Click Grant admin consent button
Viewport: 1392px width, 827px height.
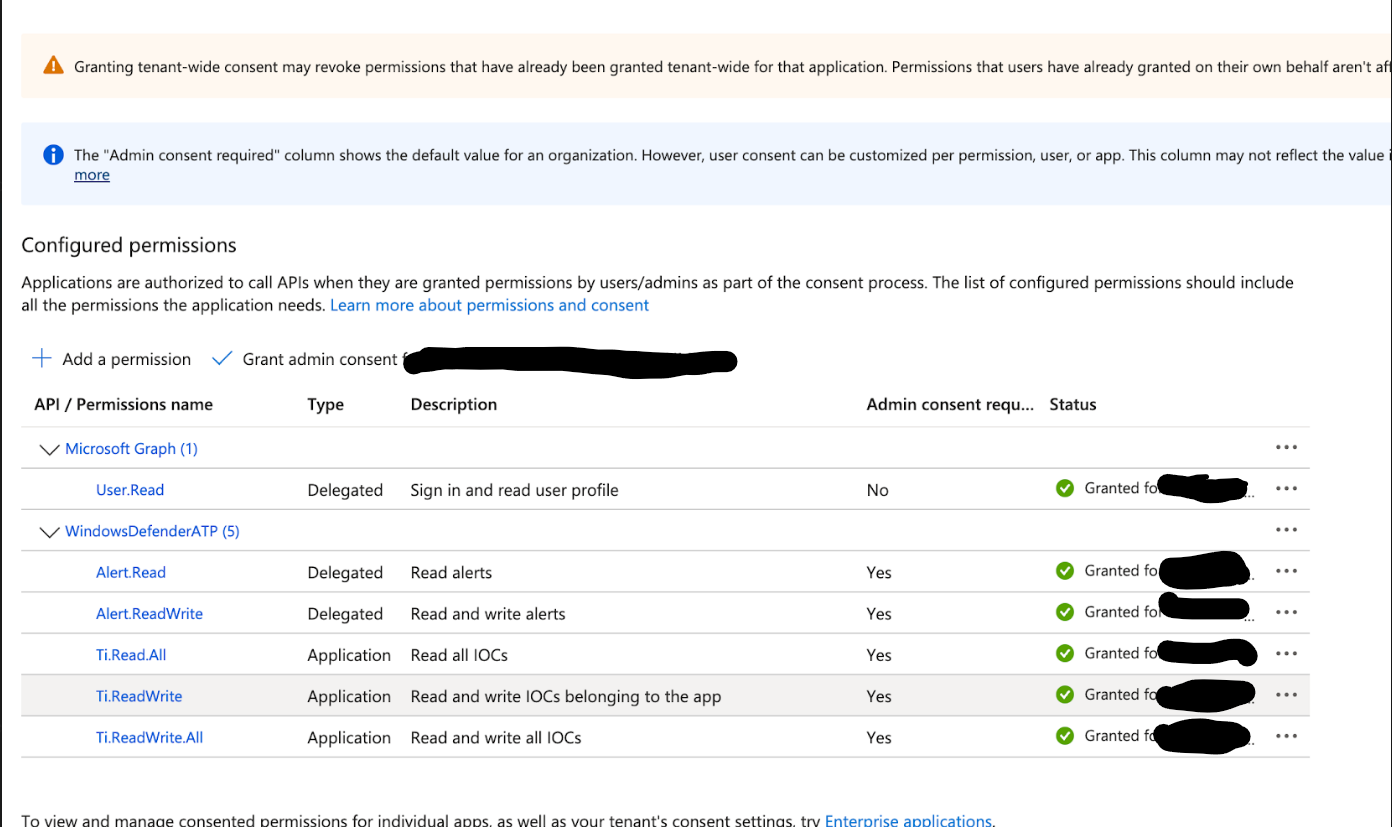click(305, 359)
